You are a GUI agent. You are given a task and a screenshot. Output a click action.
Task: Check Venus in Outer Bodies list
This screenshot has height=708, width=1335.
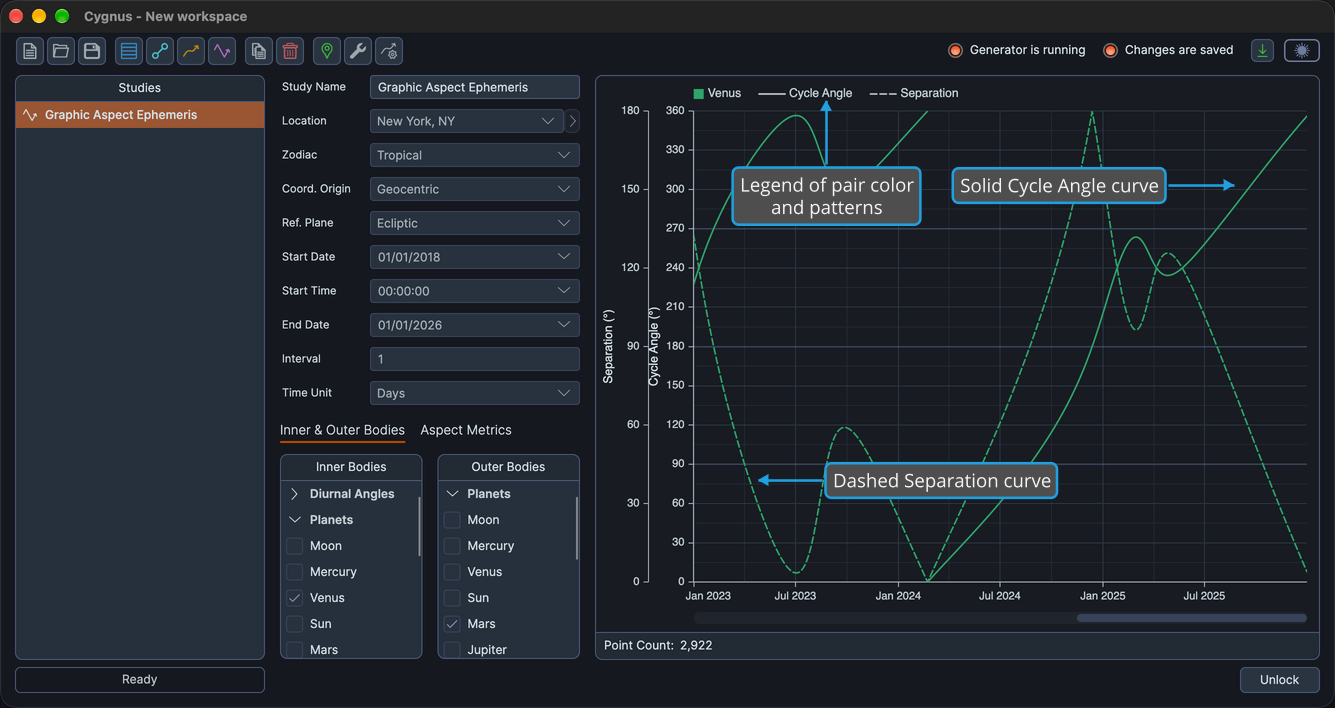pos(453,572)
